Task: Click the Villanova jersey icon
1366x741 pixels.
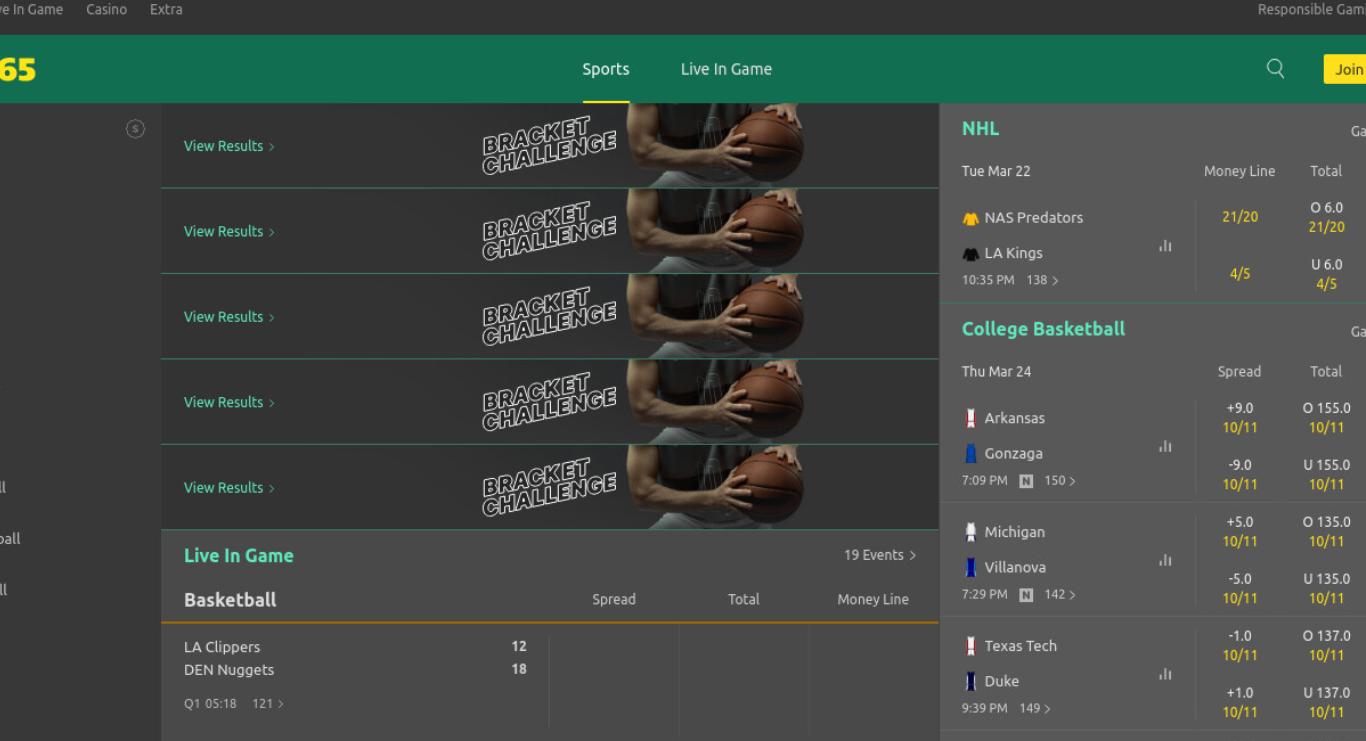Action: pos(970,568)
